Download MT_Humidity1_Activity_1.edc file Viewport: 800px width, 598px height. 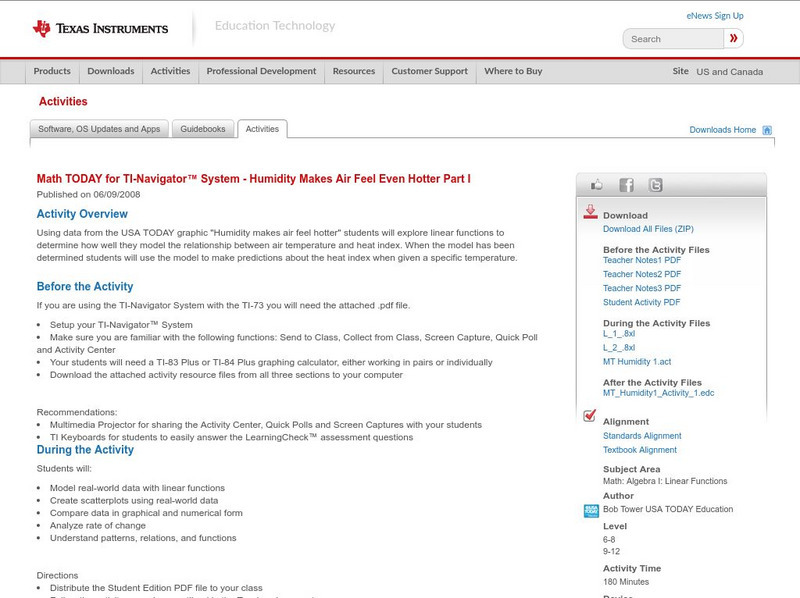tap(658, 393)
